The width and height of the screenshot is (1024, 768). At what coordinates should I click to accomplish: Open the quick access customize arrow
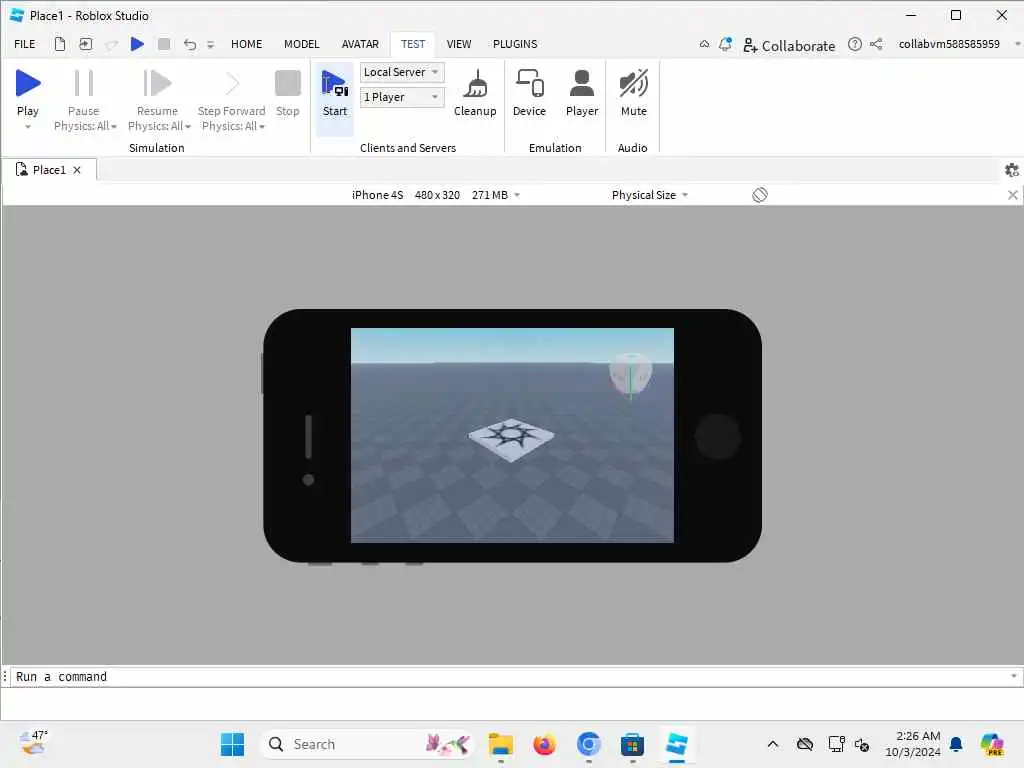(x=210, y=45)
